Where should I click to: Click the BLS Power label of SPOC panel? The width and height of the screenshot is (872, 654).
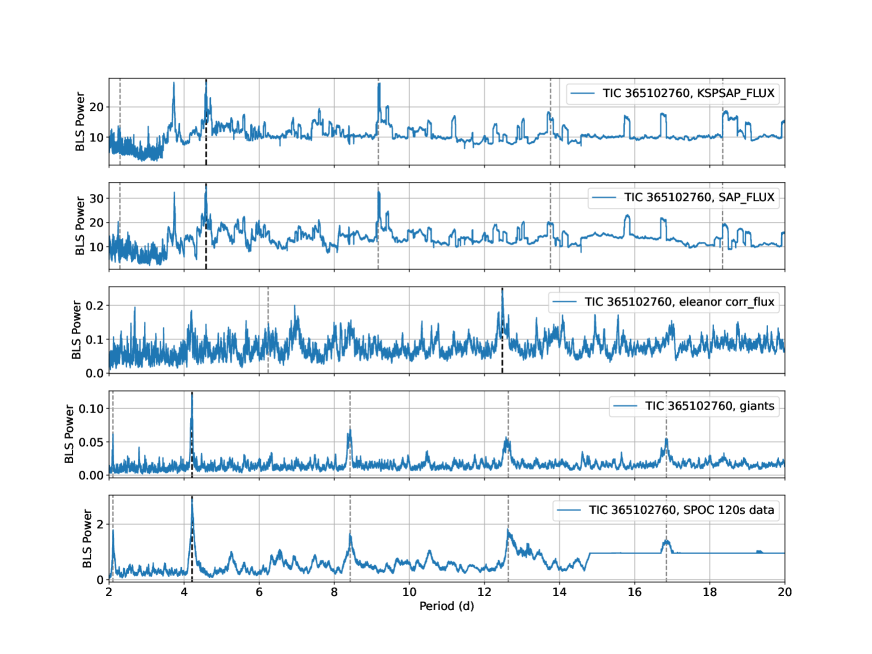click(x=87, y=538)
